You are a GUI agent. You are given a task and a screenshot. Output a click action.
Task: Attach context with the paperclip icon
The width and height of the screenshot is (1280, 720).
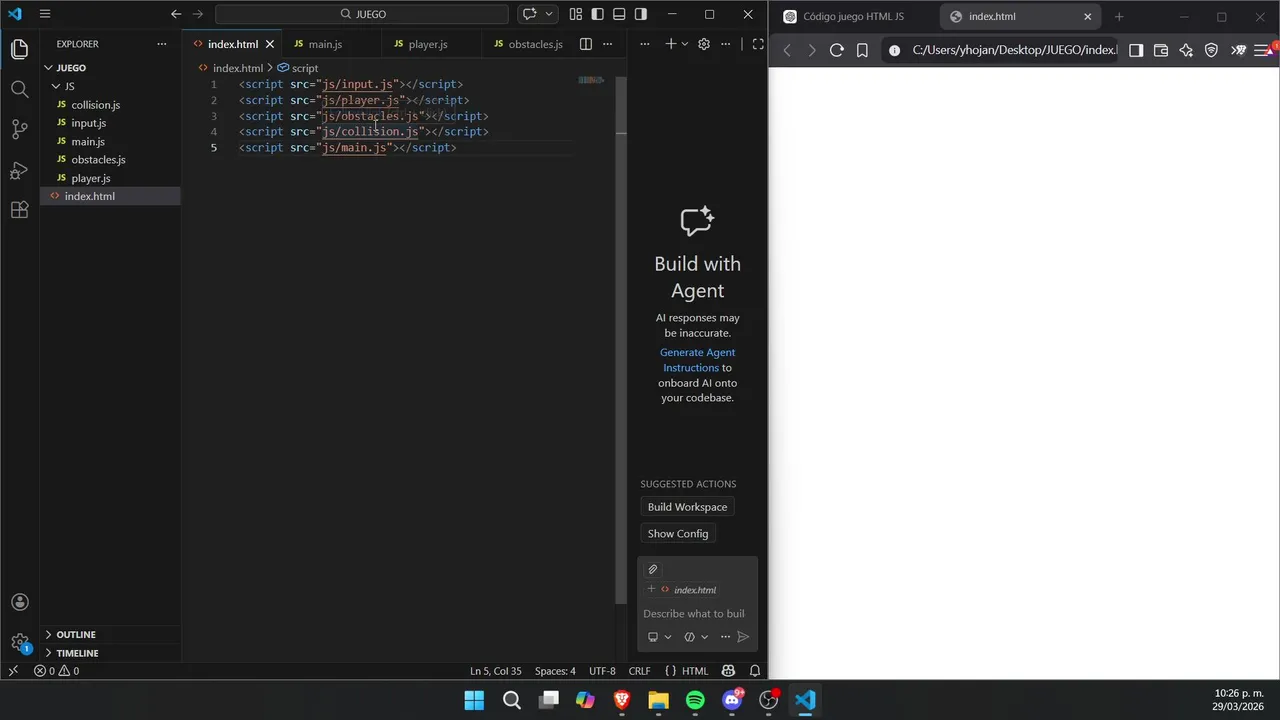(x=653, y=569)
